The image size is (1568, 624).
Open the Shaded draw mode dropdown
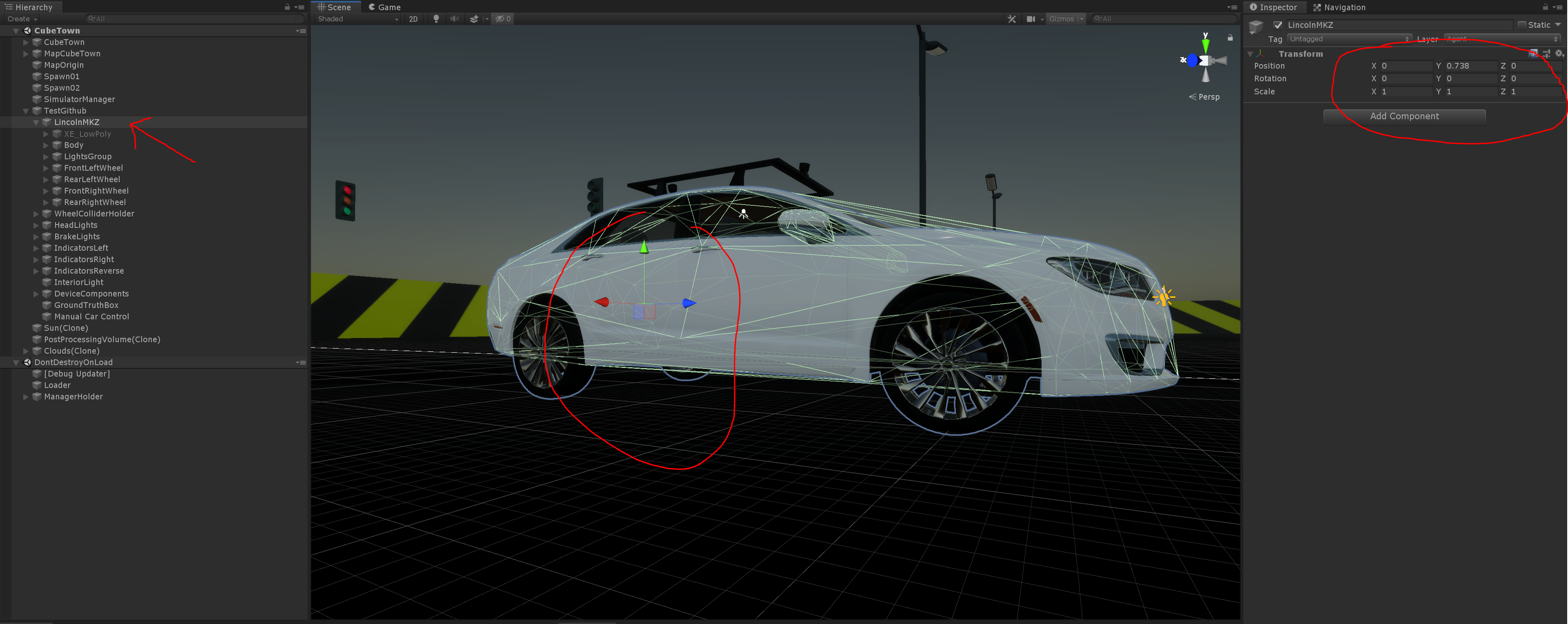[x=357, y=19]
